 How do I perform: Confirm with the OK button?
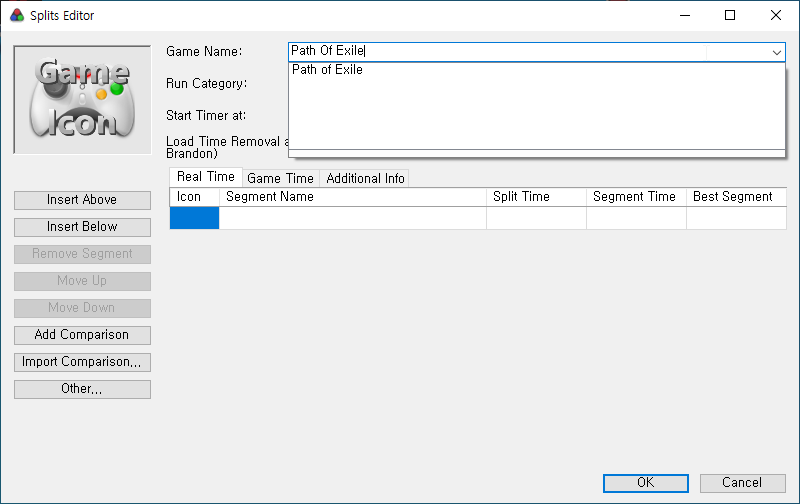click(645, 483)
